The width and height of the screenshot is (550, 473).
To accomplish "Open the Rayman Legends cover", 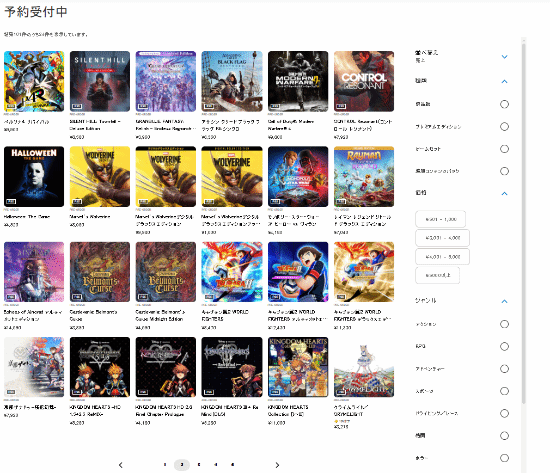I will 364,176.
